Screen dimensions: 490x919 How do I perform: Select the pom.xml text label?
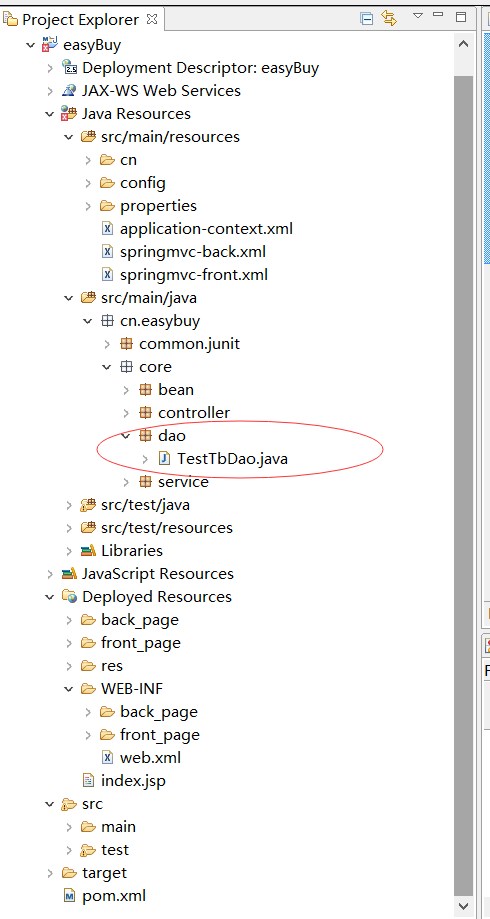114,896
